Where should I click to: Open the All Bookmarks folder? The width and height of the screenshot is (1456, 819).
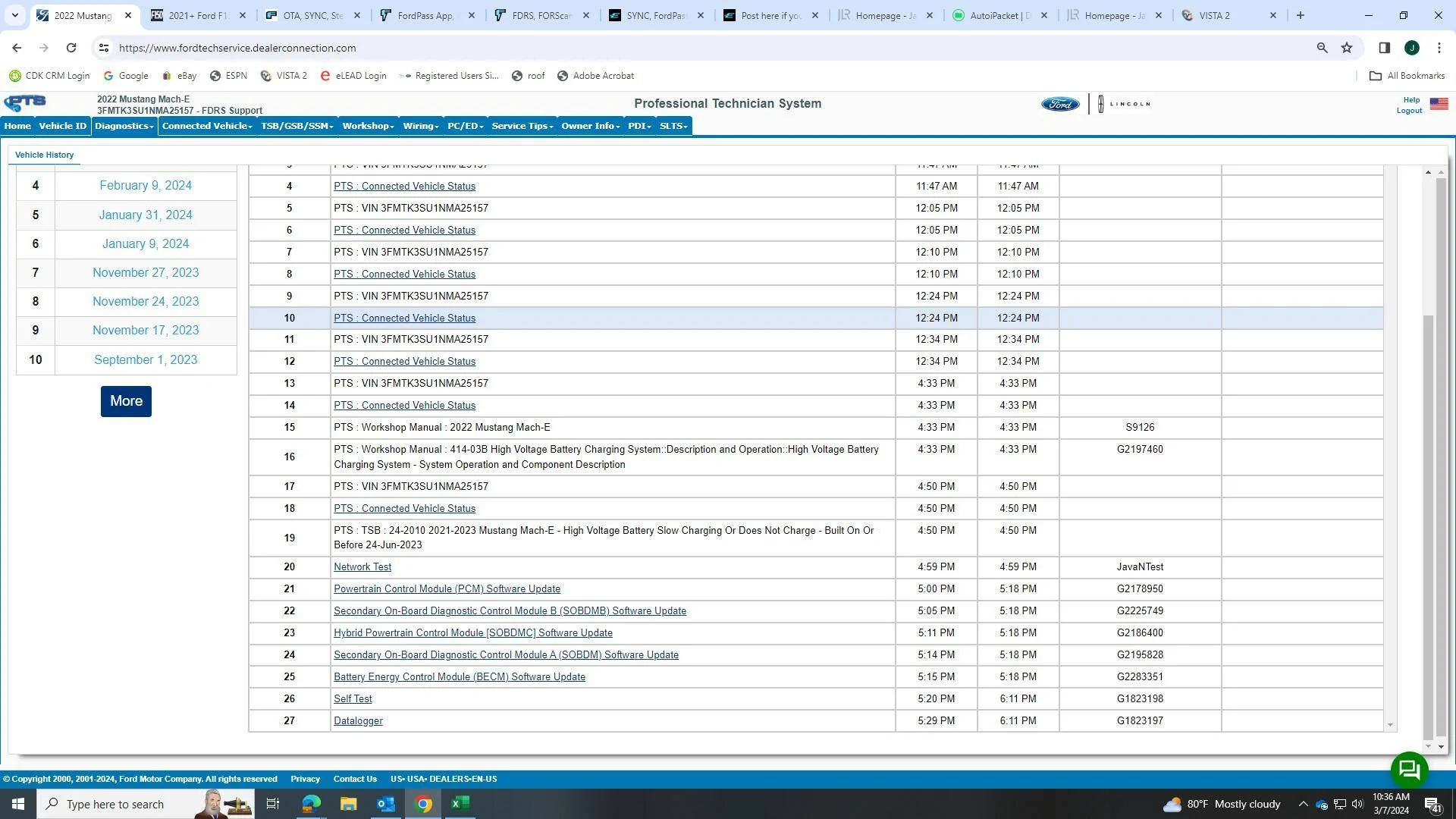(1407, 76)
